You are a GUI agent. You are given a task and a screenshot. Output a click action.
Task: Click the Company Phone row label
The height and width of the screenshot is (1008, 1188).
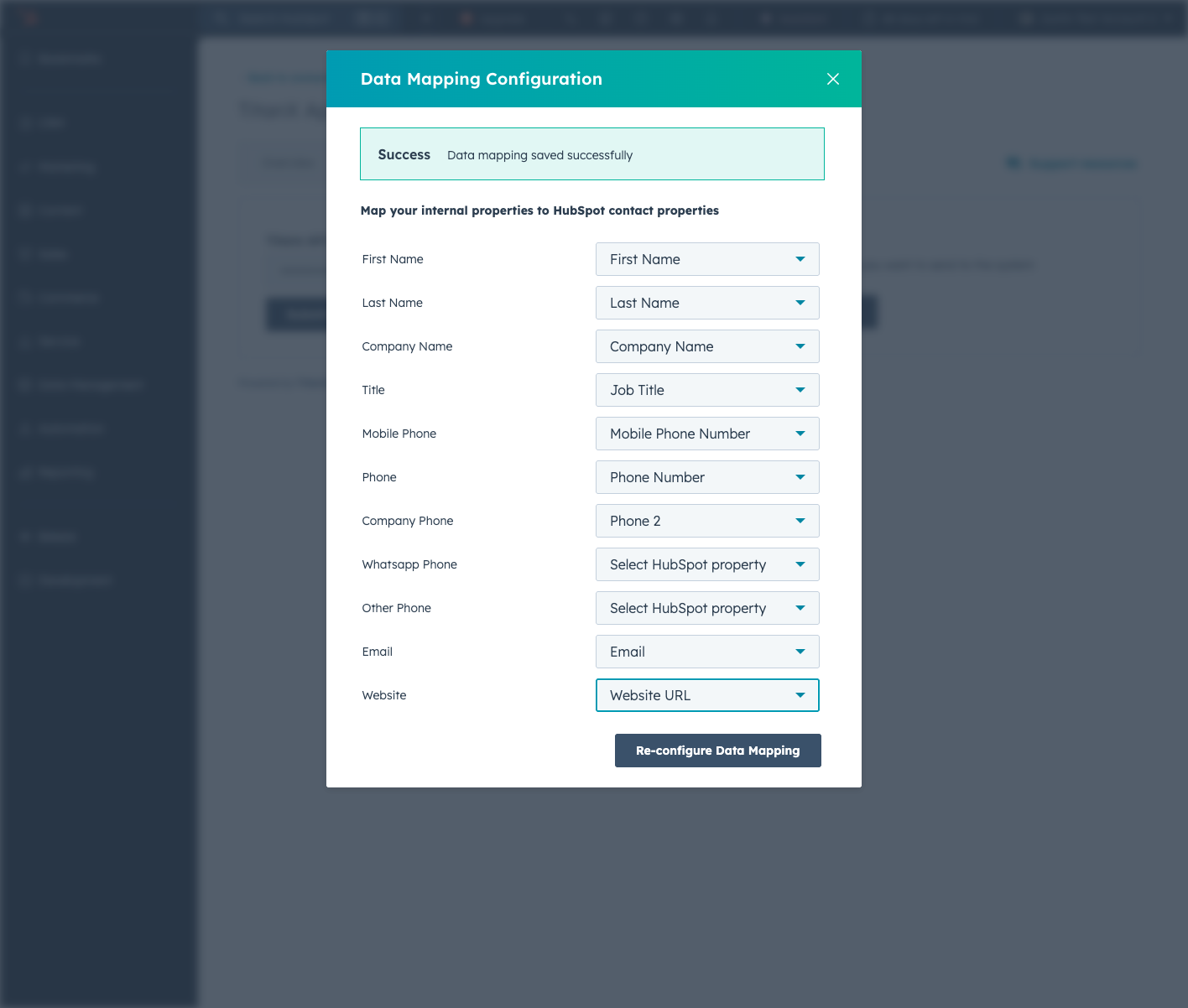408,521
